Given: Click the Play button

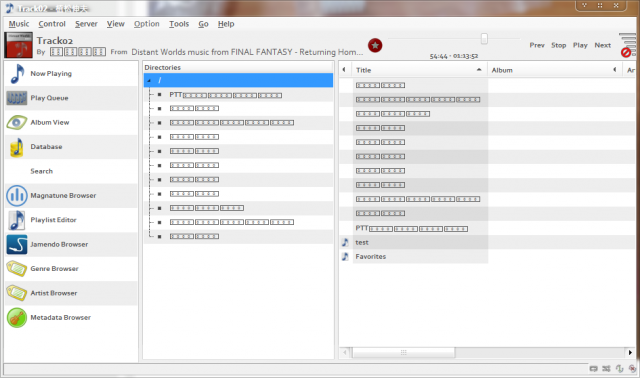Looking at the screenshot, I should click(x=580, y=45).
